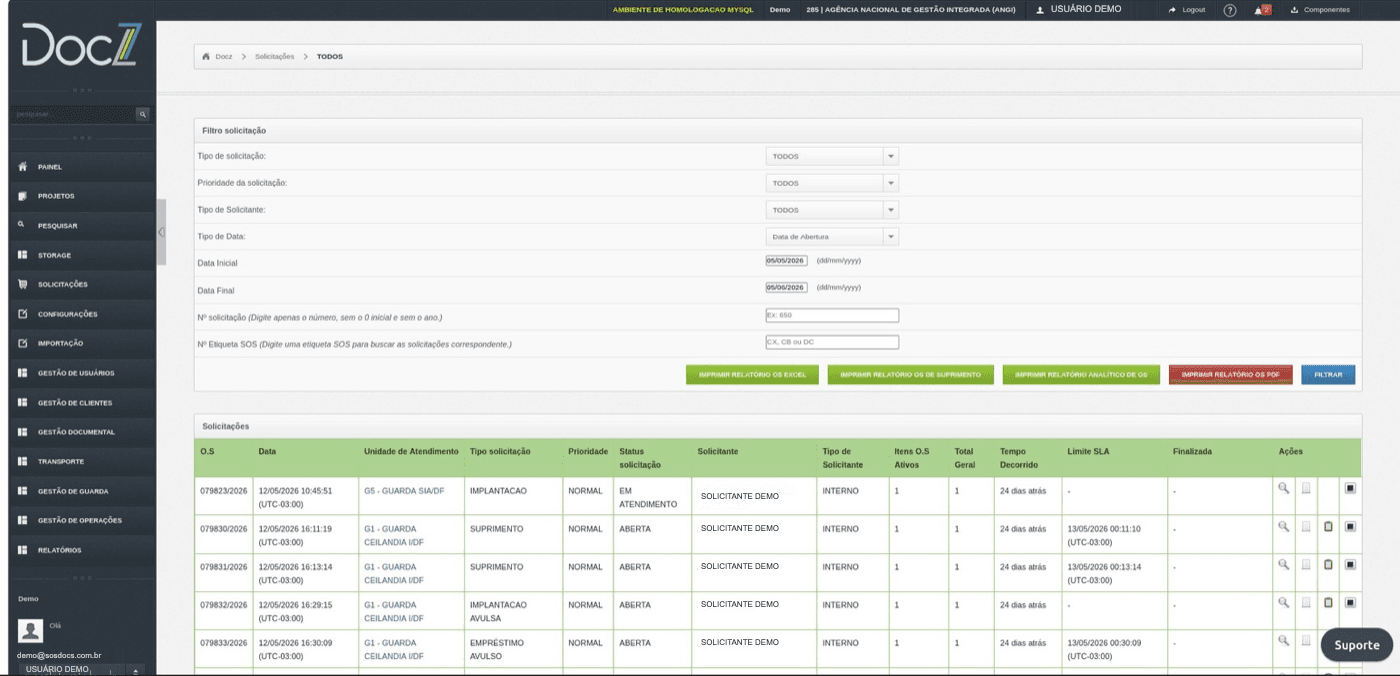
Task: Focus the Nº Etiqueta SOS input field
Action: point(832,342)
